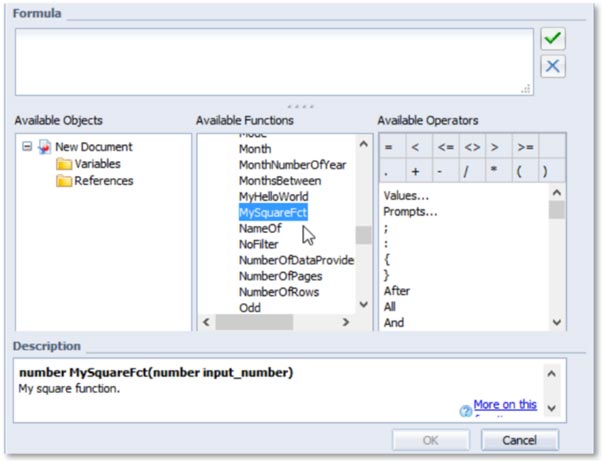Validate formula with green checkmark icon
Image resolution: width=602 pixels, height=461 pixels.
tap(552, 39)
